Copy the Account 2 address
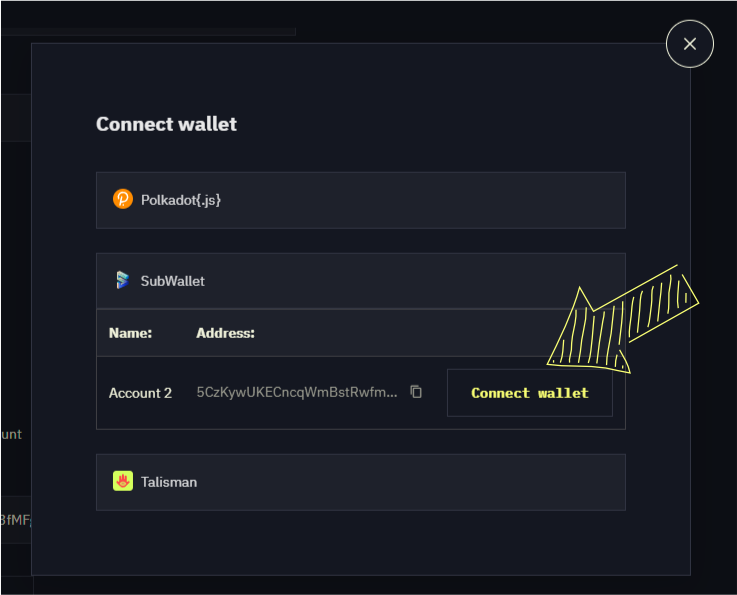Image resolution: width=737 pixels, height=595 pixels. 416,391
